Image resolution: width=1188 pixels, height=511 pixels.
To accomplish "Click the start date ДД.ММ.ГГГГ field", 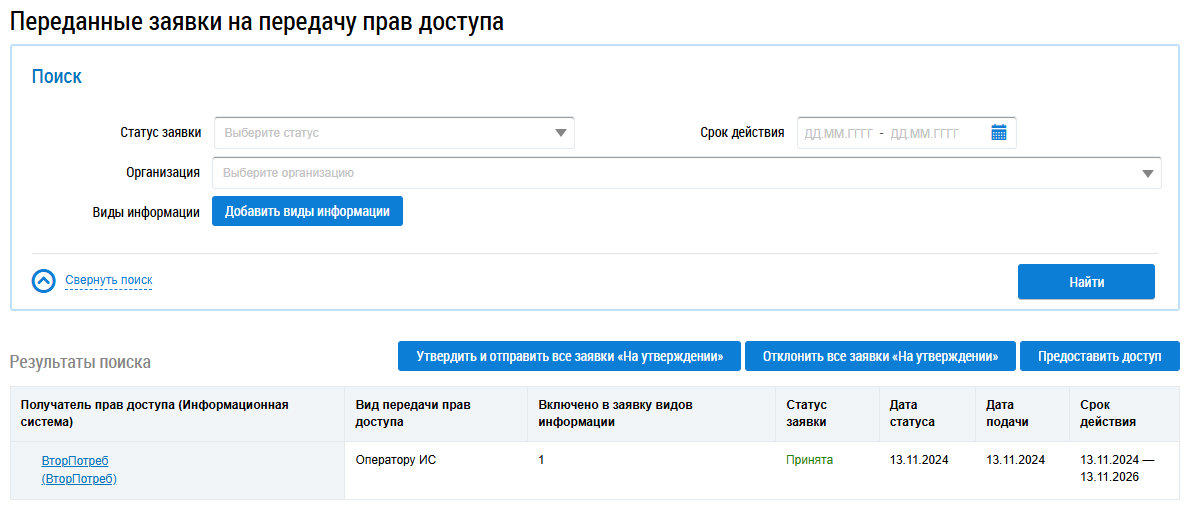I will click(x=838, y=133).
